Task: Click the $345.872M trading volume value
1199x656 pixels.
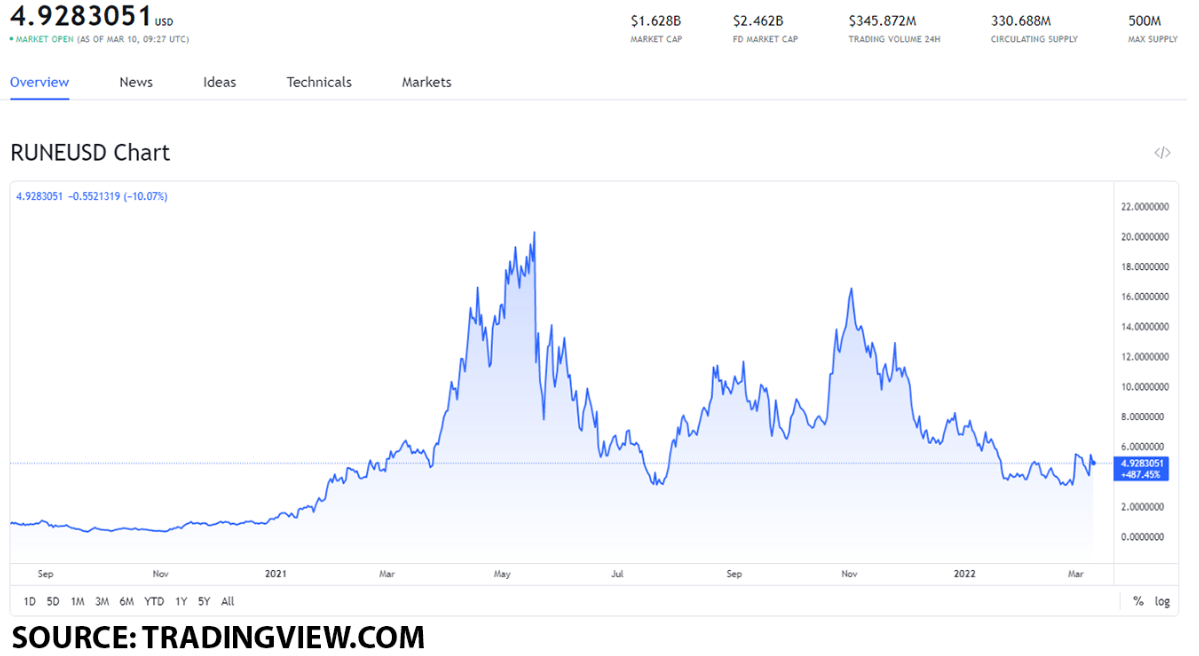Action: [x=882, y=21]
